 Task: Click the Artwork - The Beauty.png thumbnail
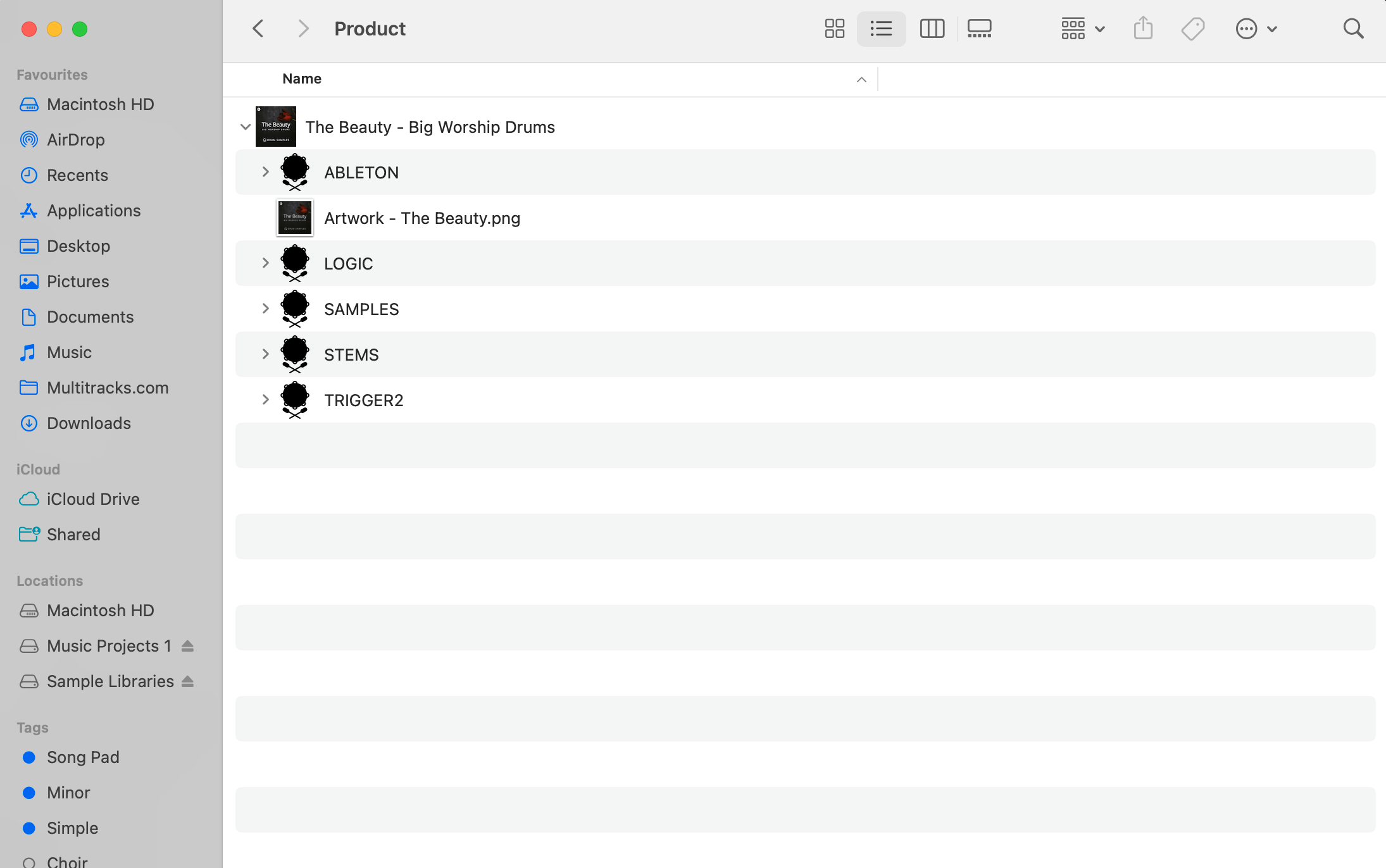click(x=295, y=218)
